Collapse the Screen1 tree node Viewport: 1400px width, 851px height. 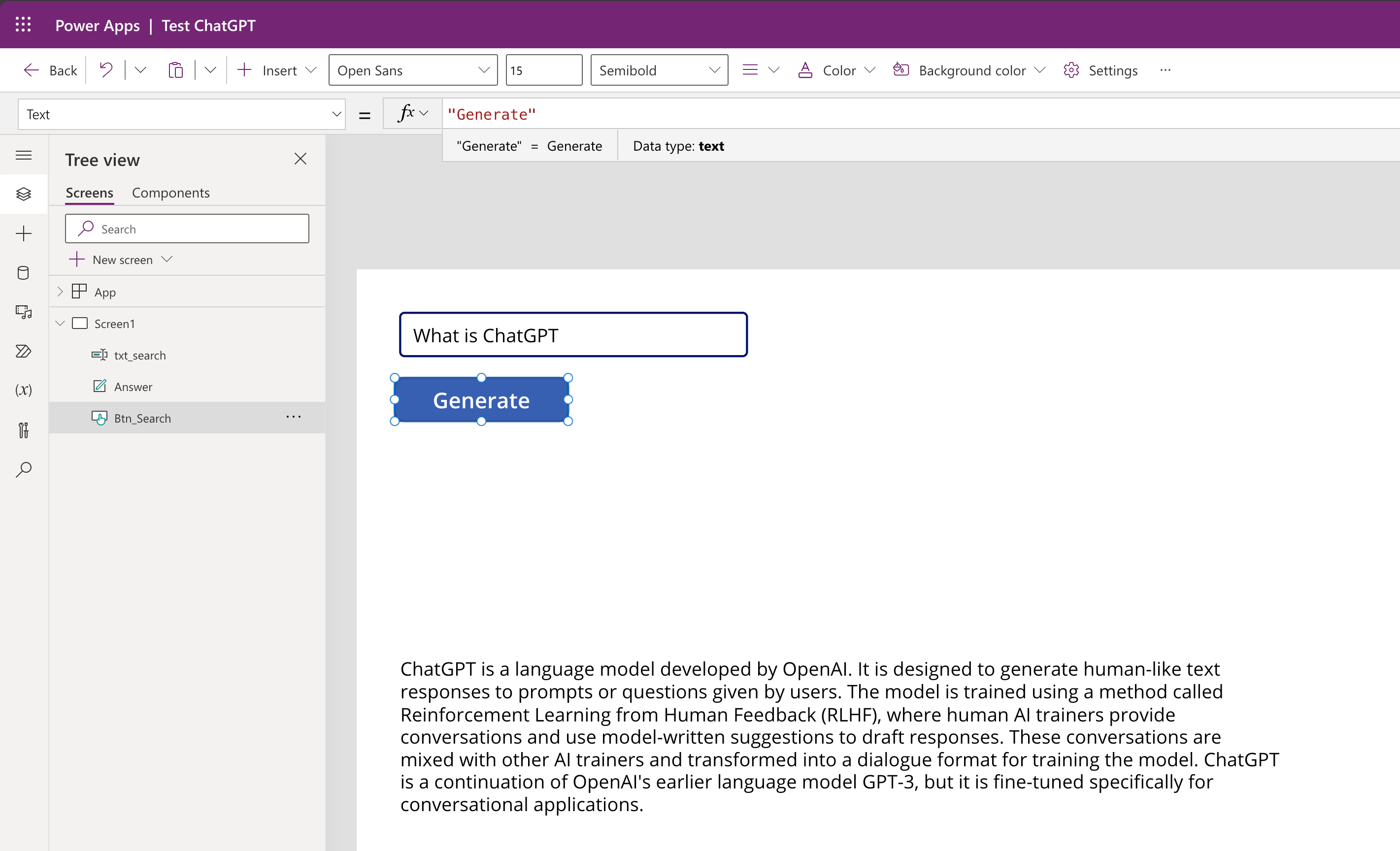(60, 323)
